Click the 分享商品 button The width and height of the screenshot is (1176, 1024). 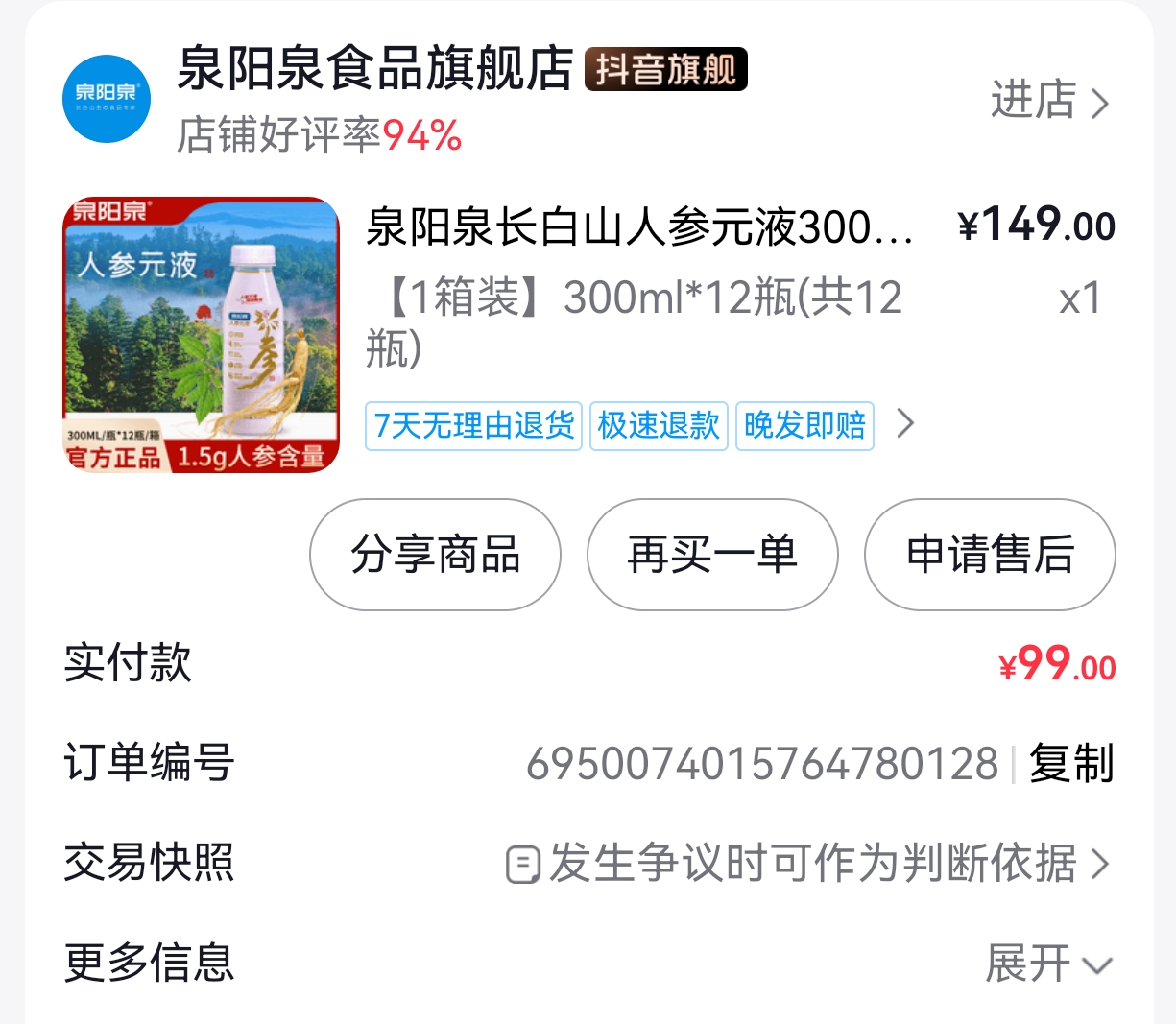point(435,555)
